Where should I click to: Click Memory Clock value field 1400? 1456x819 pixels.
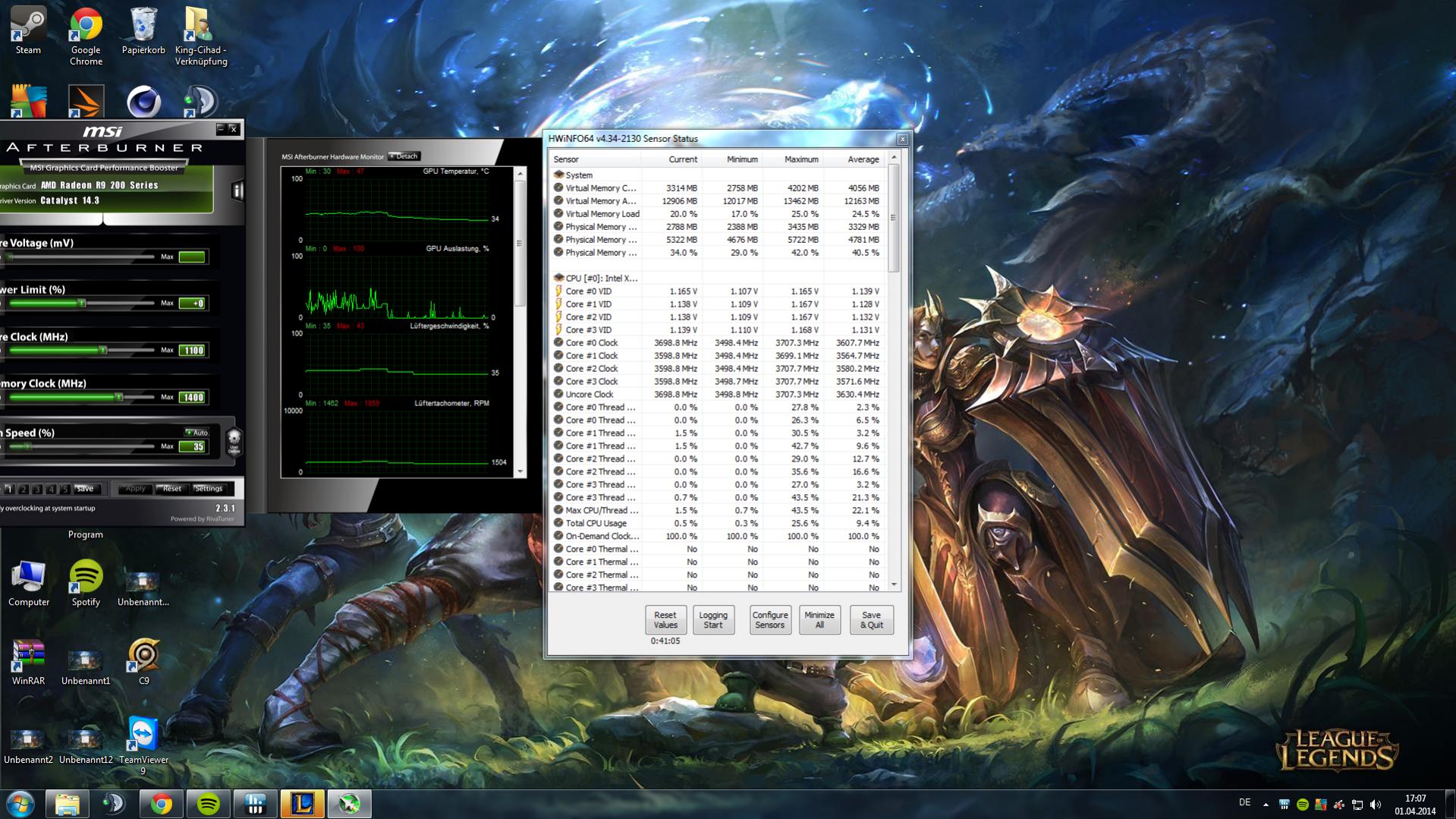pyautogui.click(x=193, y=398)
